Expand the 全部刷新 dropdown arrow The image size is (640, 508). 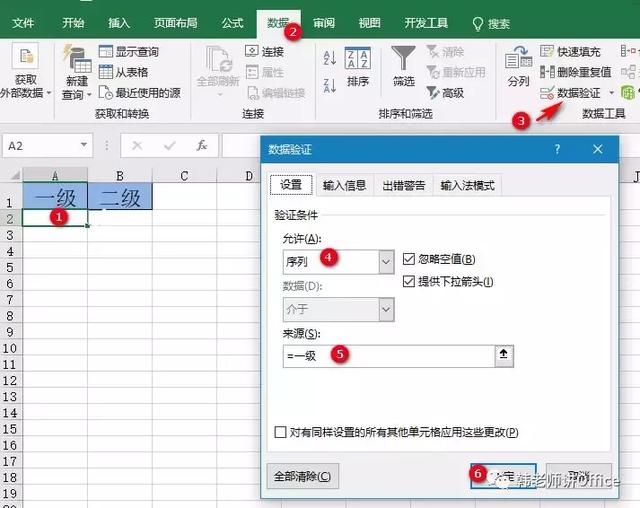coord(220,95)
